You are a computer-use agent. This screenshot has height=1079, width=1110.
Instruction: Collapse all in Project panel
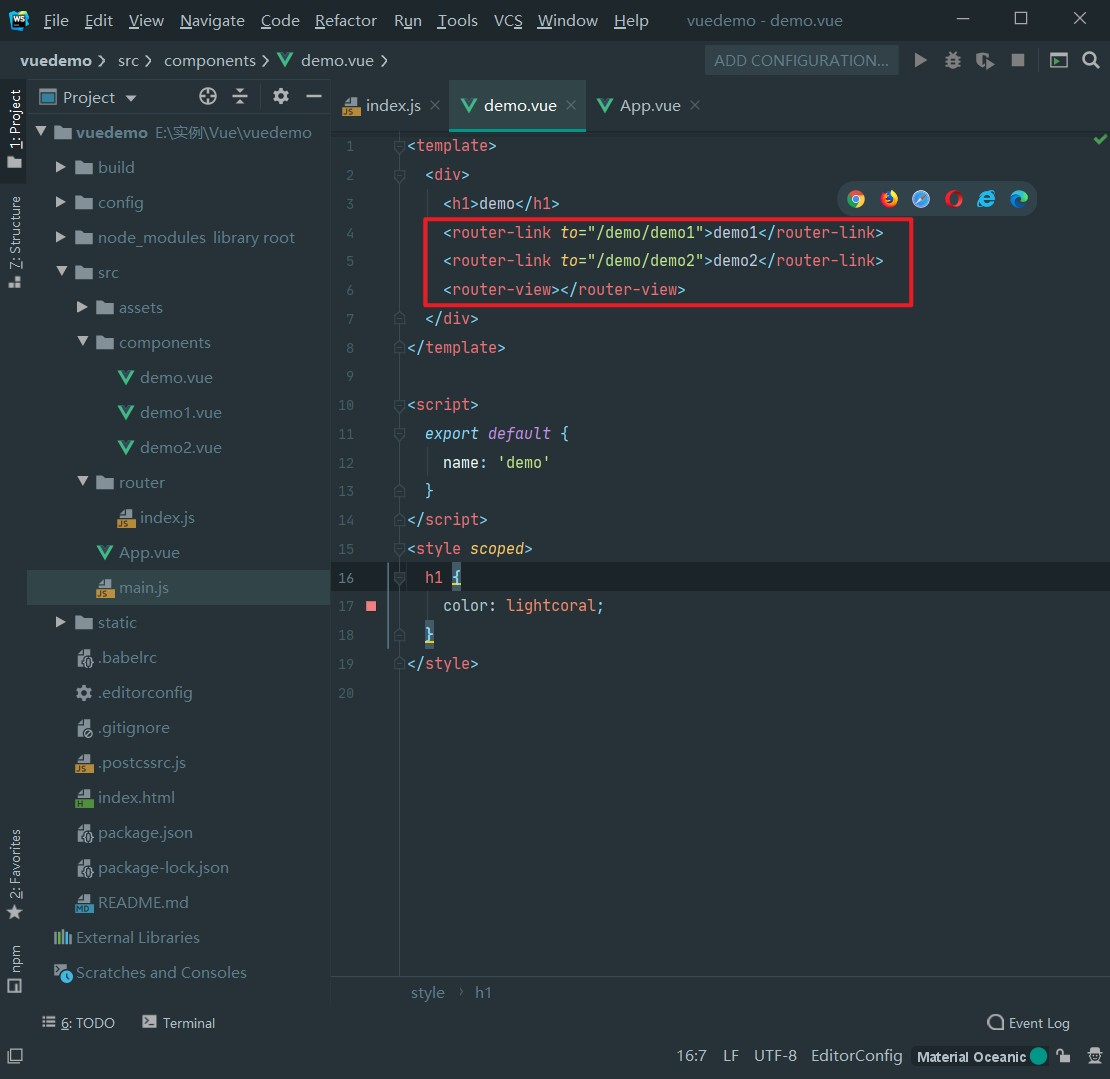(240, 96)
